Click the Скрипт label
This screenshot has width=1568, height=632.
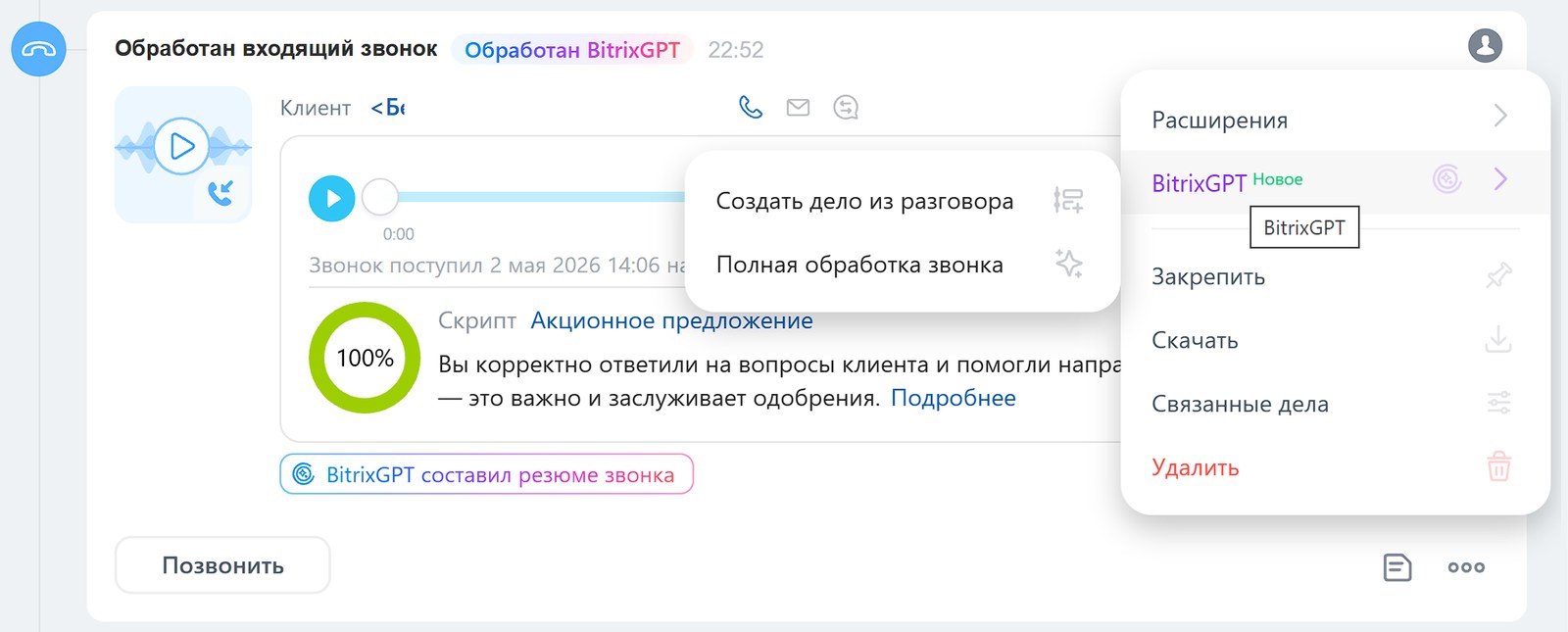coord(477,320)
